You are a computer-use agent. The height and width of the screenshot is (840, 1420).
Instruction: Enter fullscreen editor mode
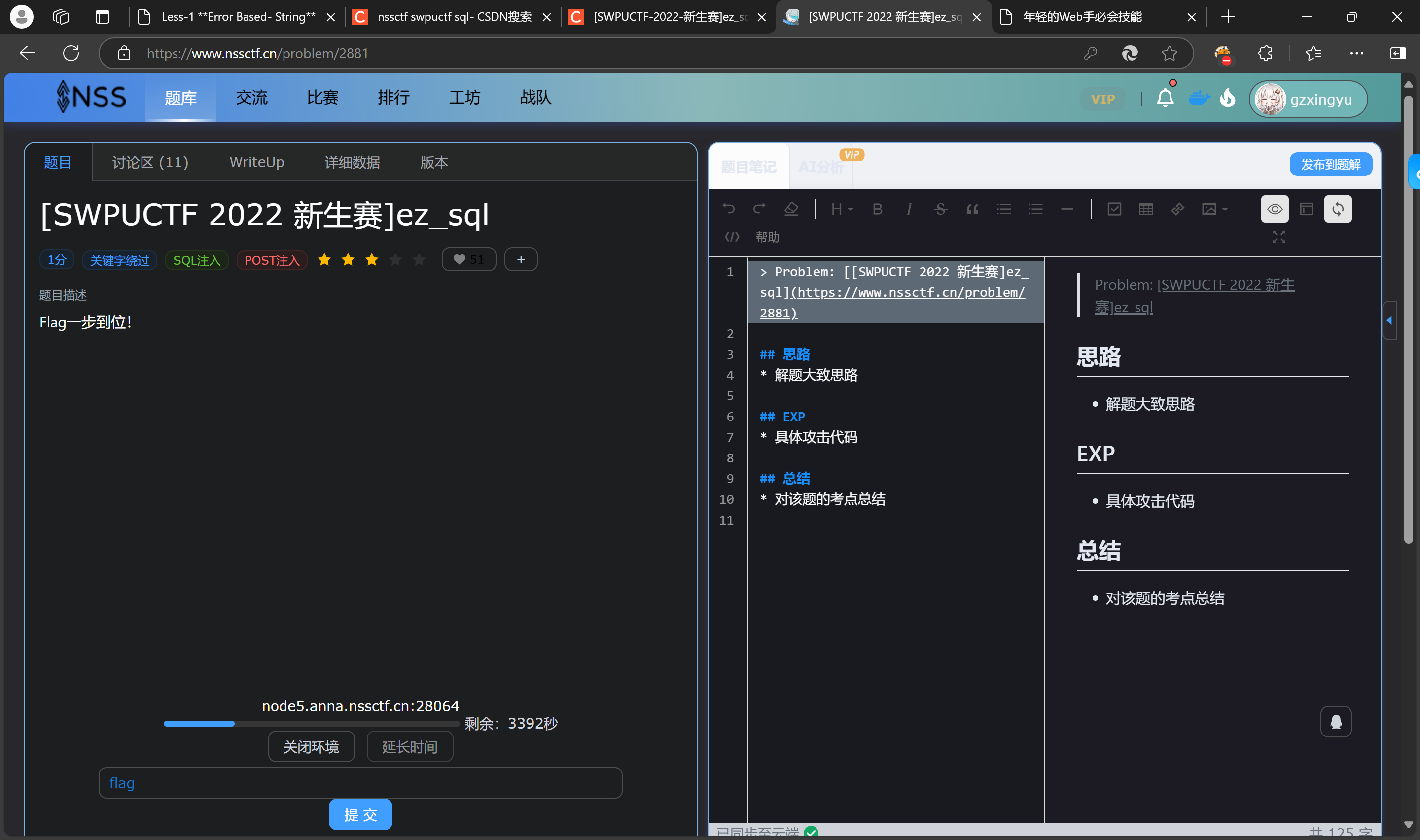pyautogui.click(x=1279, y=237)
